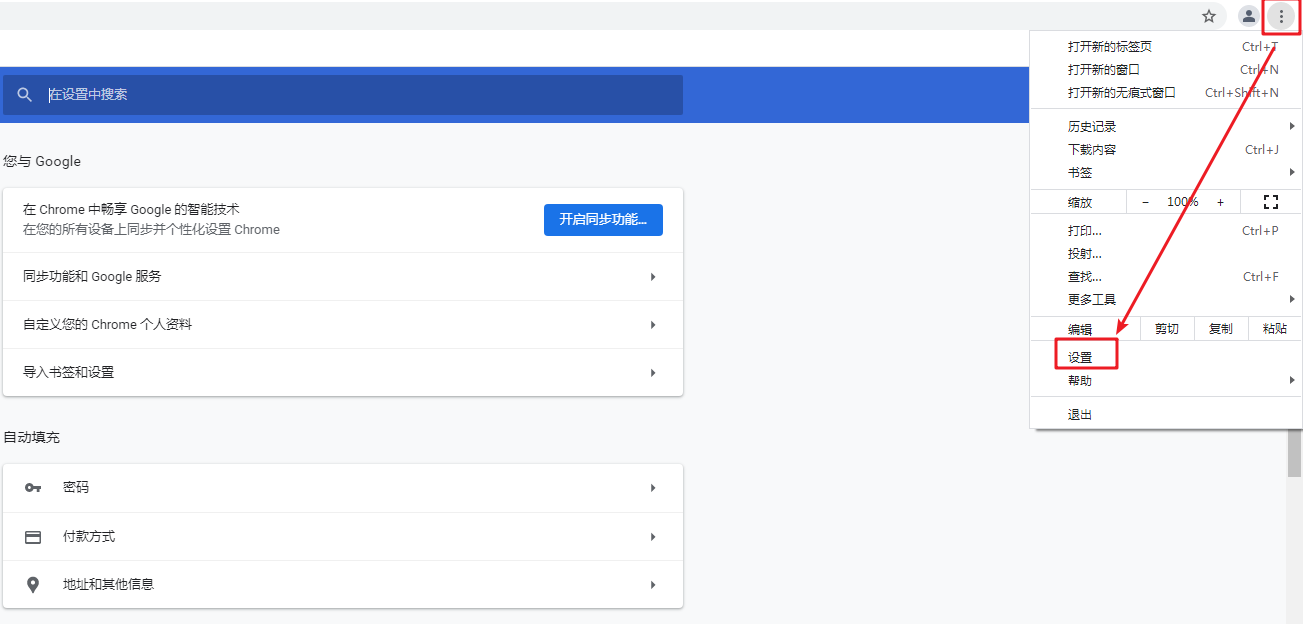Open the 历史记录 submenu
This screenshot has width=1303, height=624.
pos(1166,127)
